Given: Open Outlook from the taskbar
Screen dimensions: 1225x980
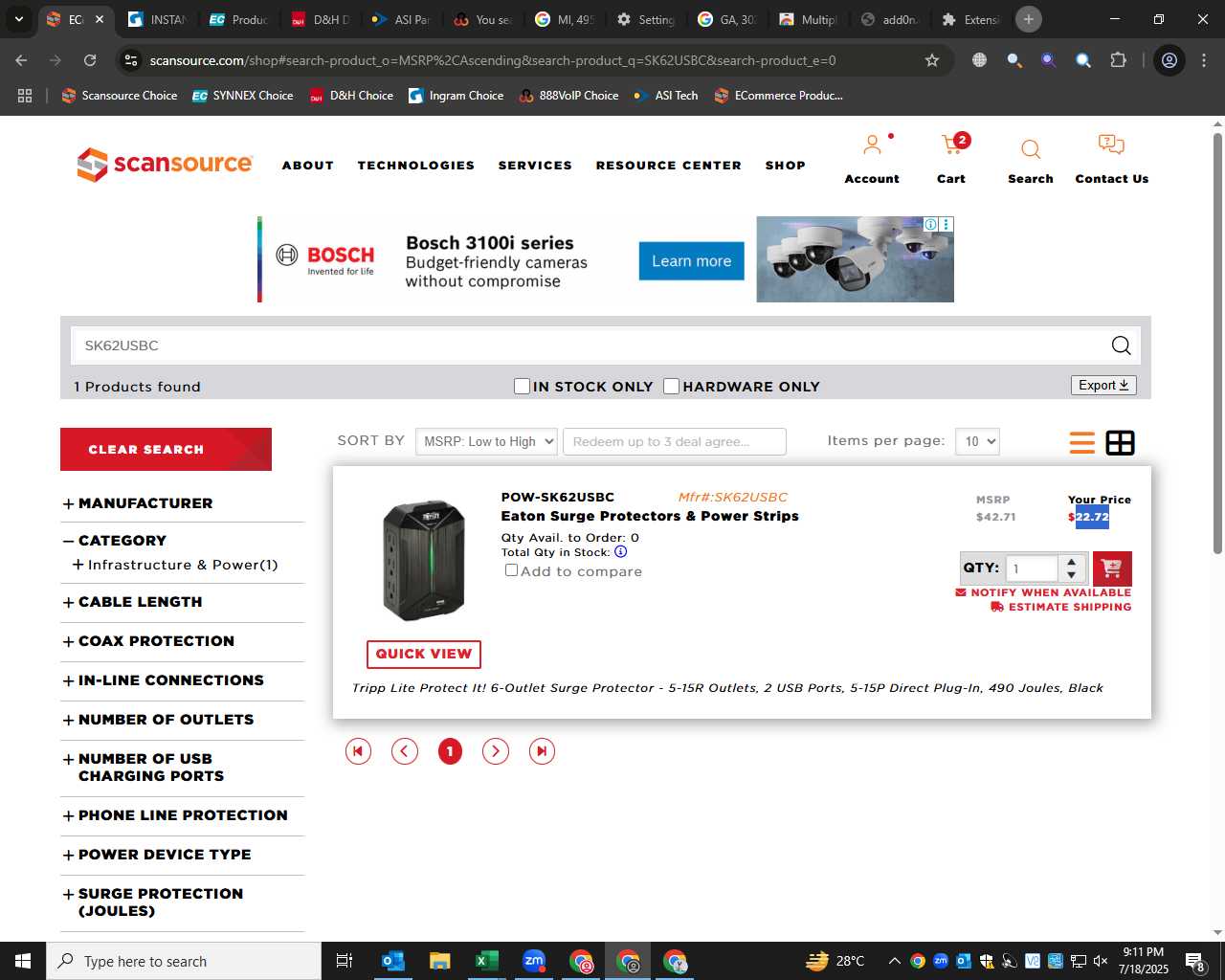Looking at the screenshot, I should pos(393,961).
